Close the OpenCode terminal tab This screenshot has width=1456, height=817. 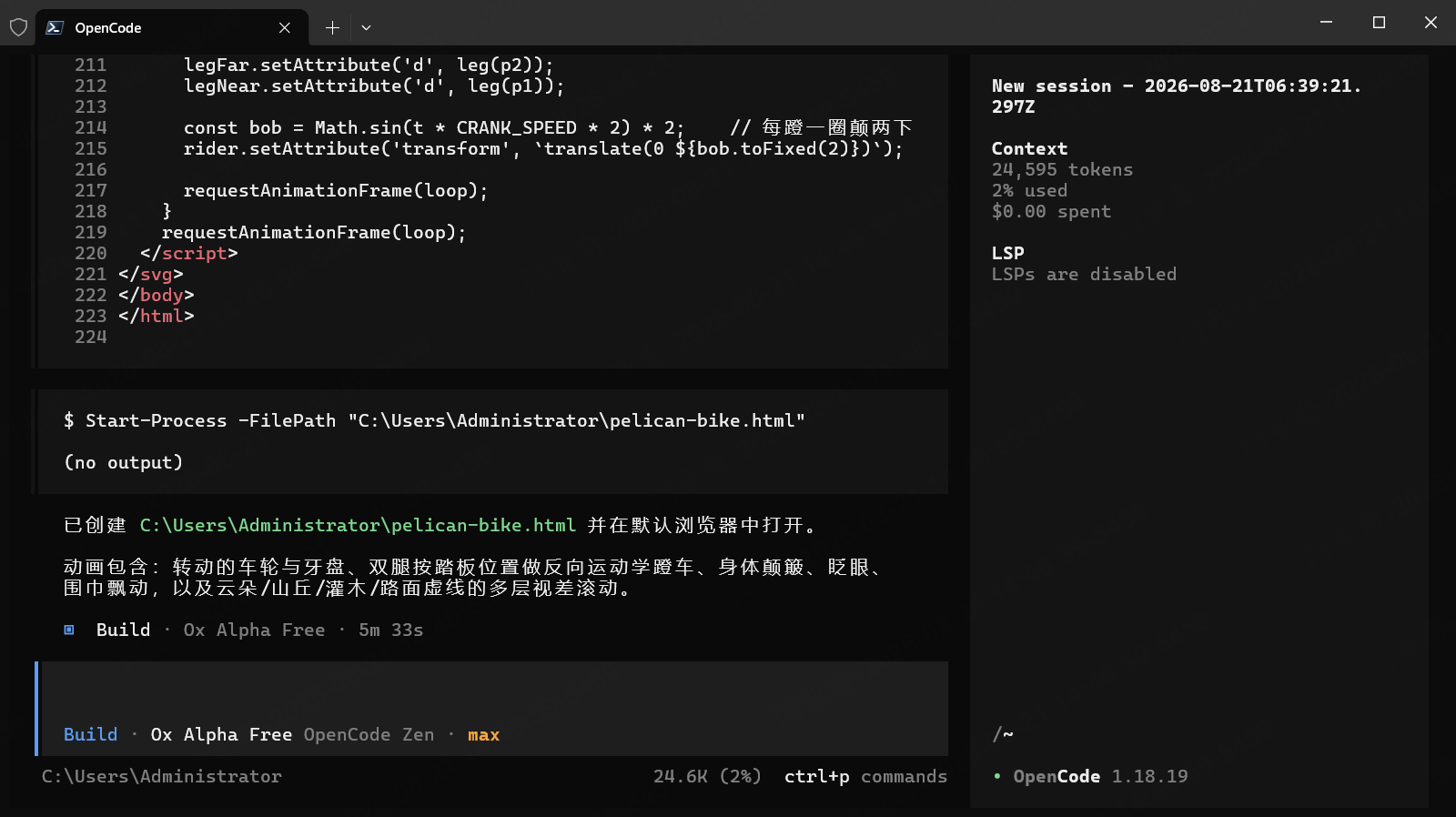[x=285, y=27]
